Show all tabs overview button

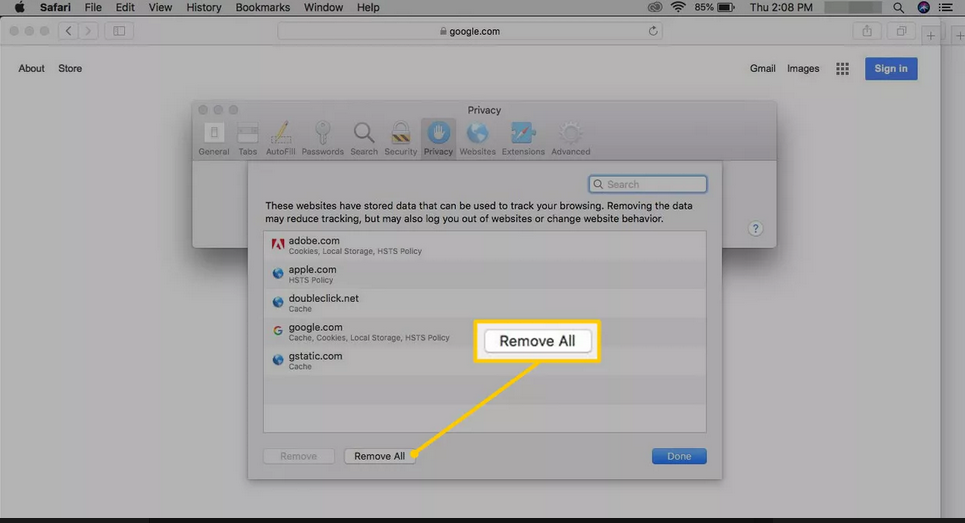click(x=901, y=31)
